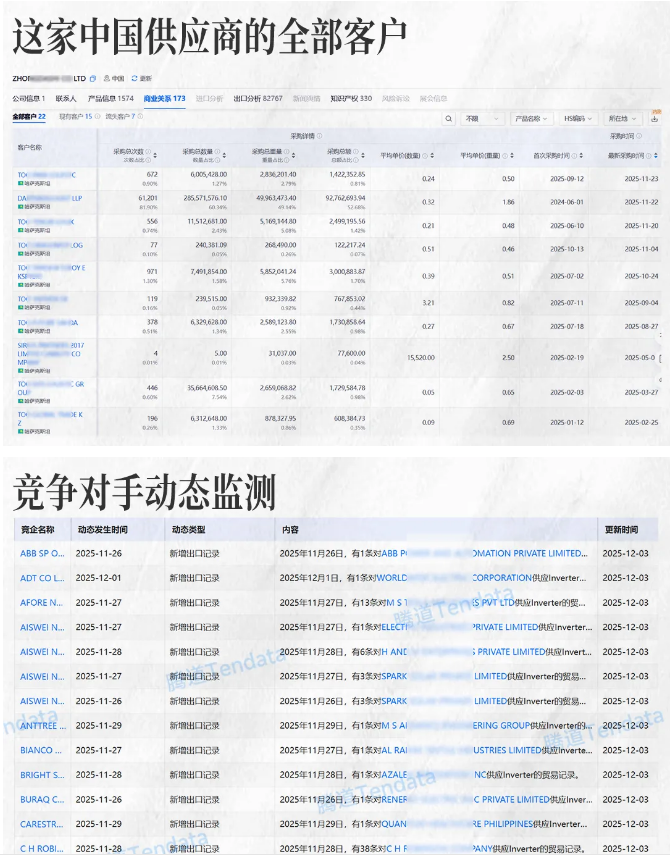The height and width of the screenshot is (856, 670).
Task: Open the 产品信息 tab
Action: click(110, 99)
